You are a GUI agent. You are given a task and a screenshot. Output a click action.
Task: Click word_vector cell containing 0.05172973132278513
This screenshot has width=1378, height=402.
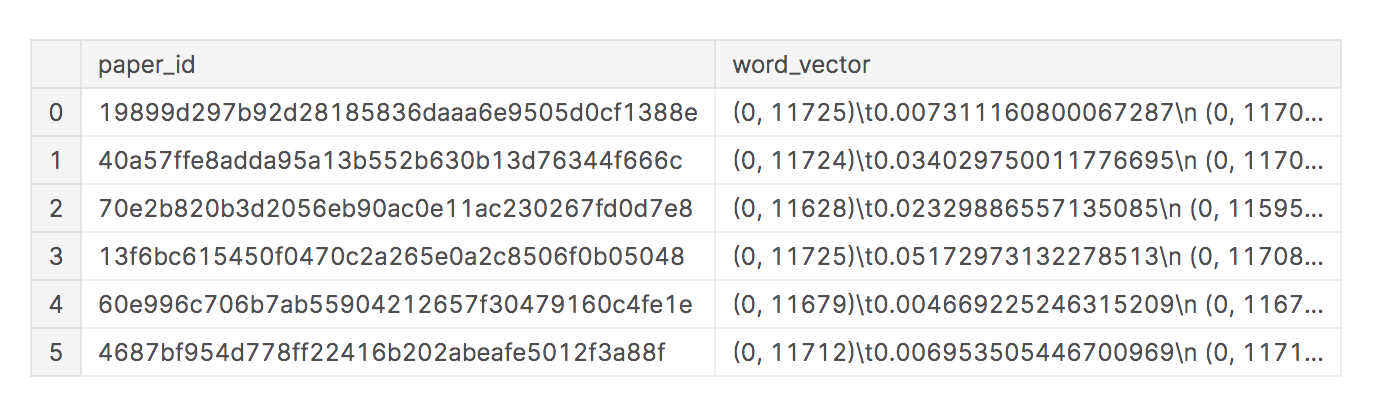(x=1029, y=257)
